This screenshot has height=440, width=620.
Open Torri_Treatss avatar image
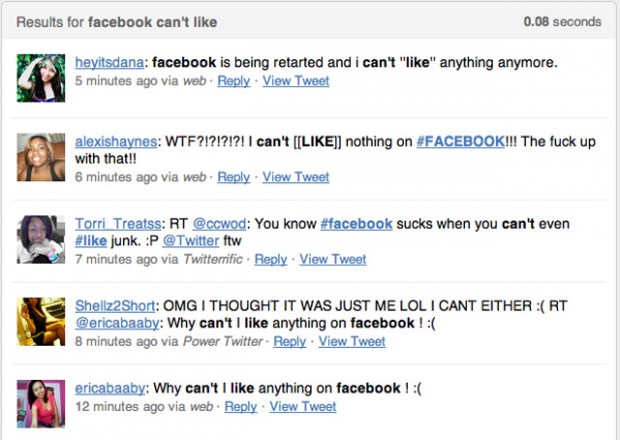click(41, 239)
